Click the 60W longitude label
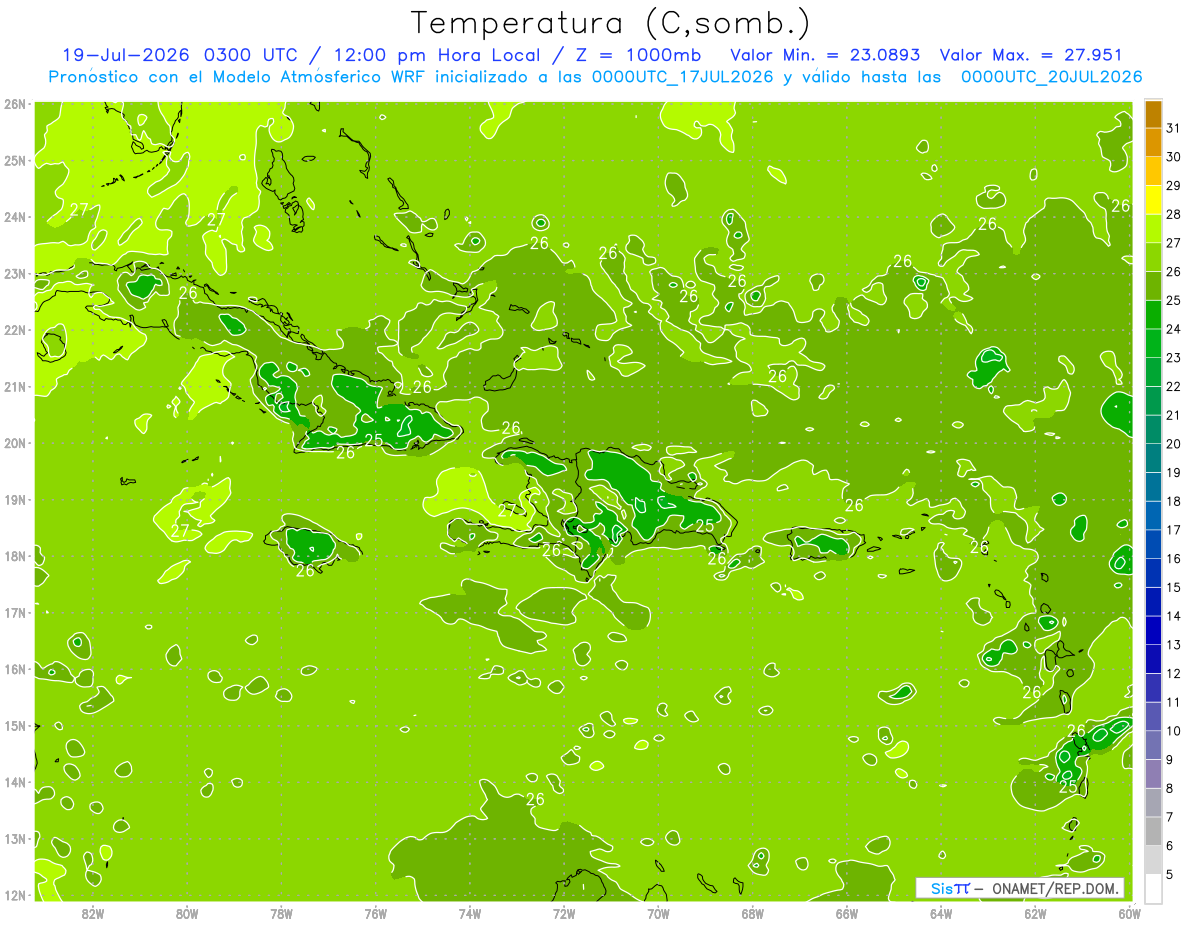Screen dimensions: 1200x927 pyautogui.click(x=1129, y=913)
